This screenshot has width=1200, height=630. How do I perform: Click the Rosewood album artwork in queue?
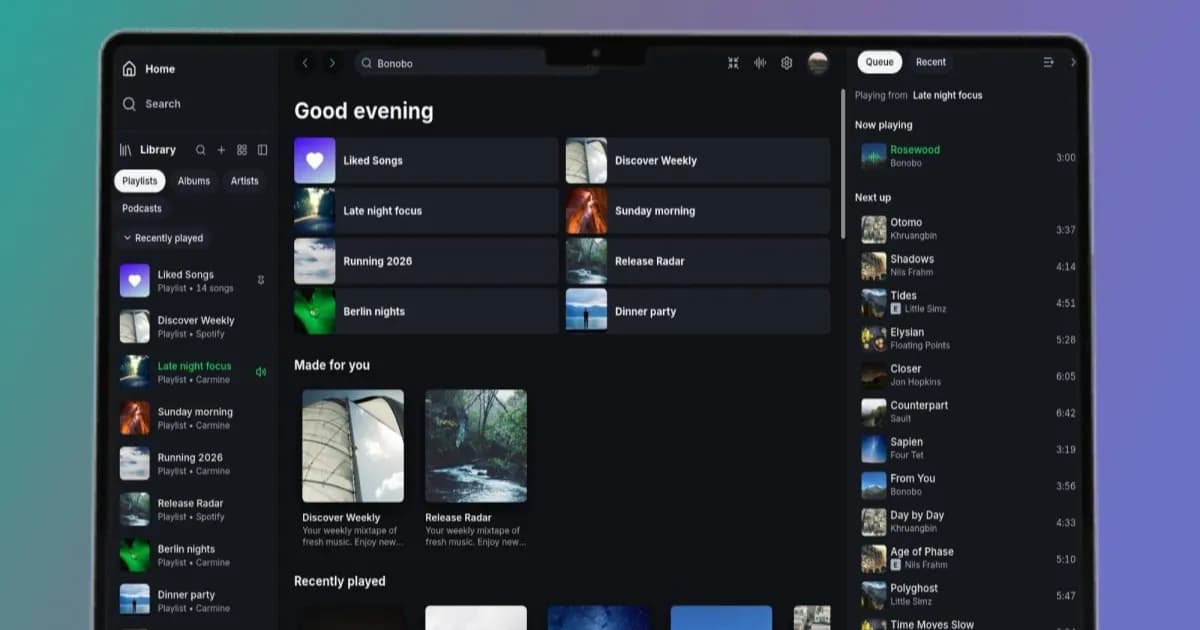pyautogui.click(x=874, y=157)
